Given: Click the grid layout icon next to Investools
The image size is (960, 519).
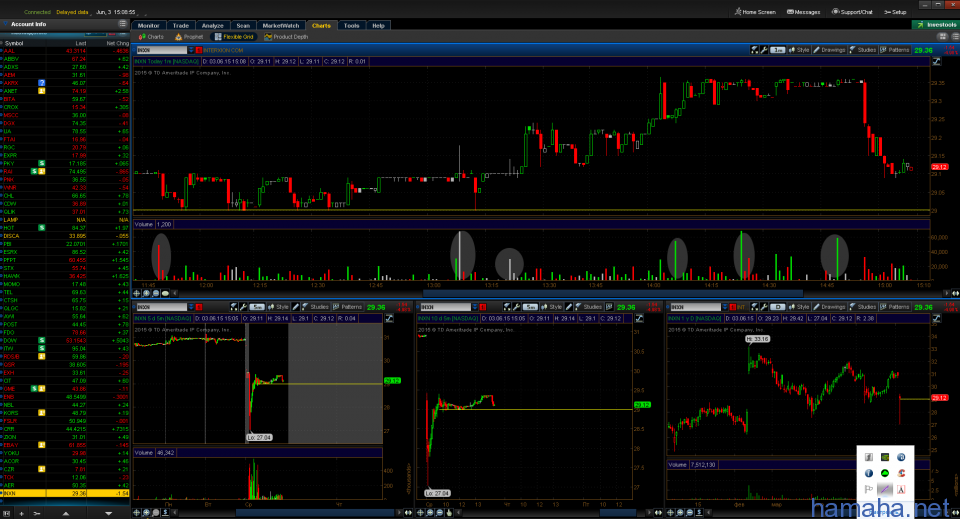Looking at the screenshot, I should [x=943, y=37].
